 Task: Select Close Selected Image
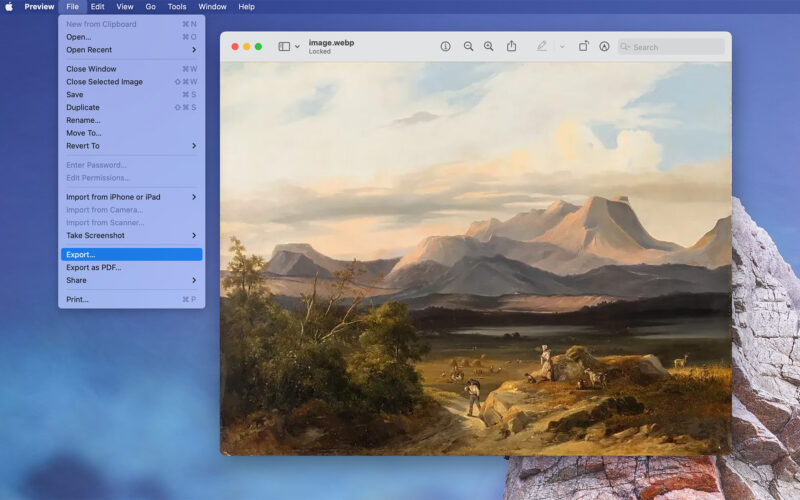click(x=132, y=82)
